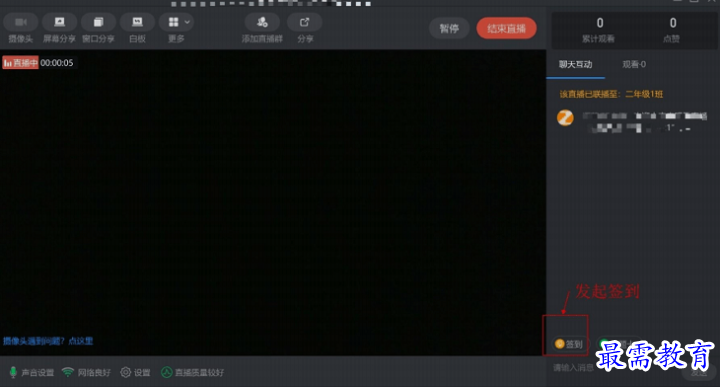Click the 点赞 likes count
This screenshot has width=720, height=387.
[x=672, y=30]
